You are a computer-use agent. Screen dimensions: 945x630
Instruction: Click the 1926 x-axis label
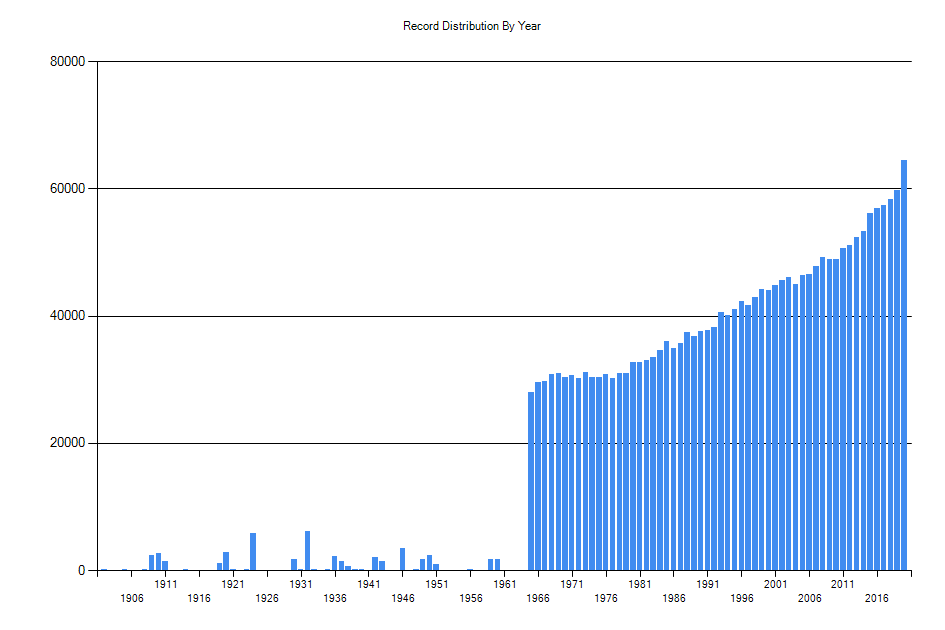tap(267, 598)
